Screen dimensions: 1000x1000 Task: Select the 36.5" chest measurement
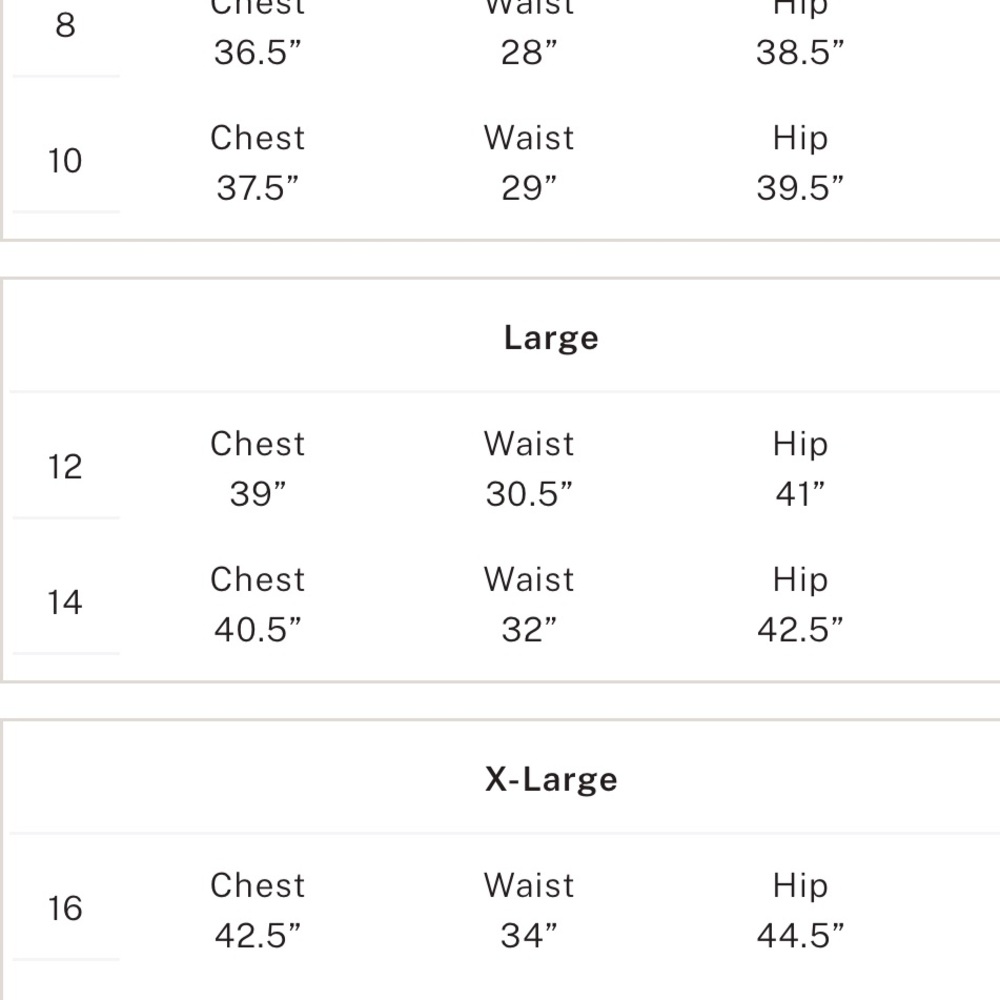pos(258,53)
